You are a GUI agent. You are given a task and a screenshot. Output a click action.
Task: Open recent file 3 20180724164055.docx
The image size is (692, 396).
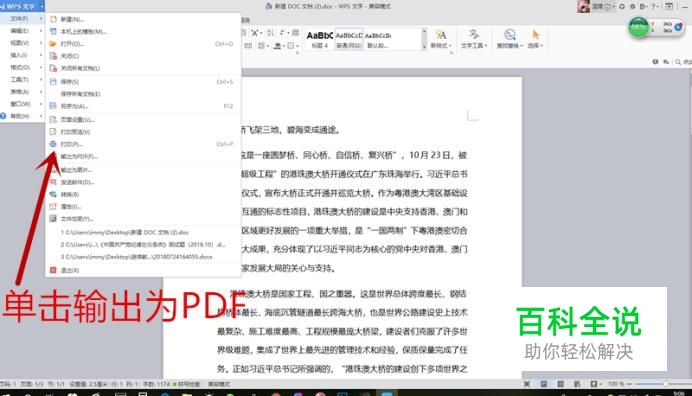[143, 256]
